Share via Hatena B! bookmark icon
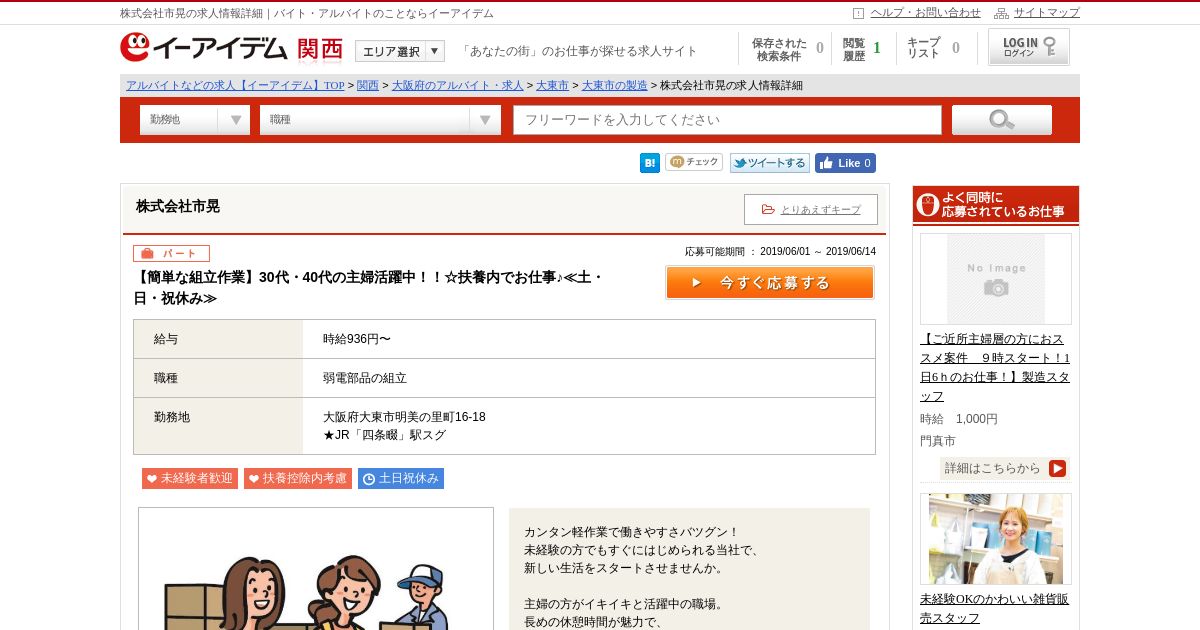This screenshot has height=630, width=1200. (x=650, y=163)
